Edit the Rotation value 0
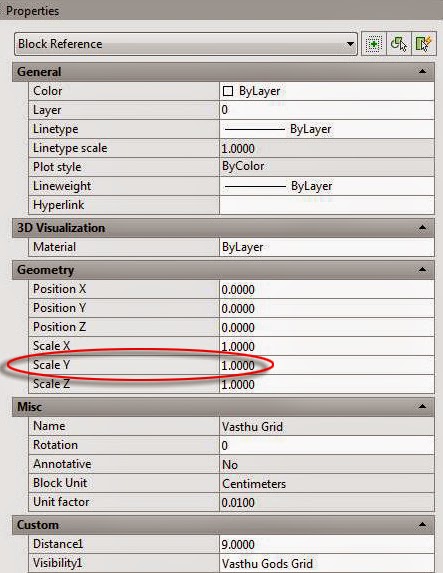 click(x=327, y=445)
